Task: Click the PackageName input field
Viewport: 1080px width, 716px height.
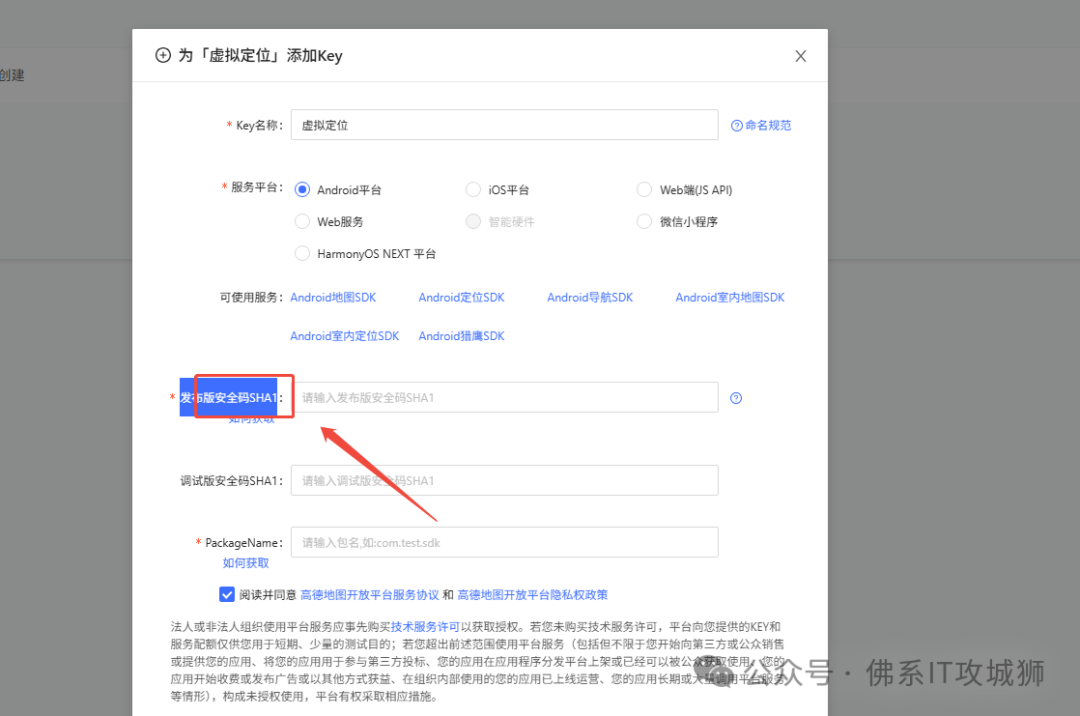Action: [504, 542]
